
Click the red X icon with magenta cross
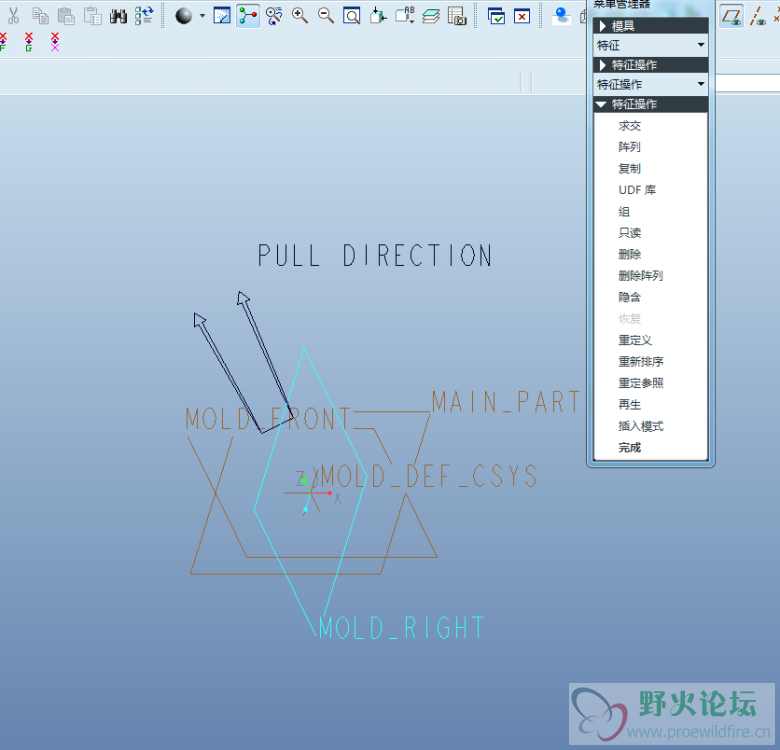click(x=55, y=42)
